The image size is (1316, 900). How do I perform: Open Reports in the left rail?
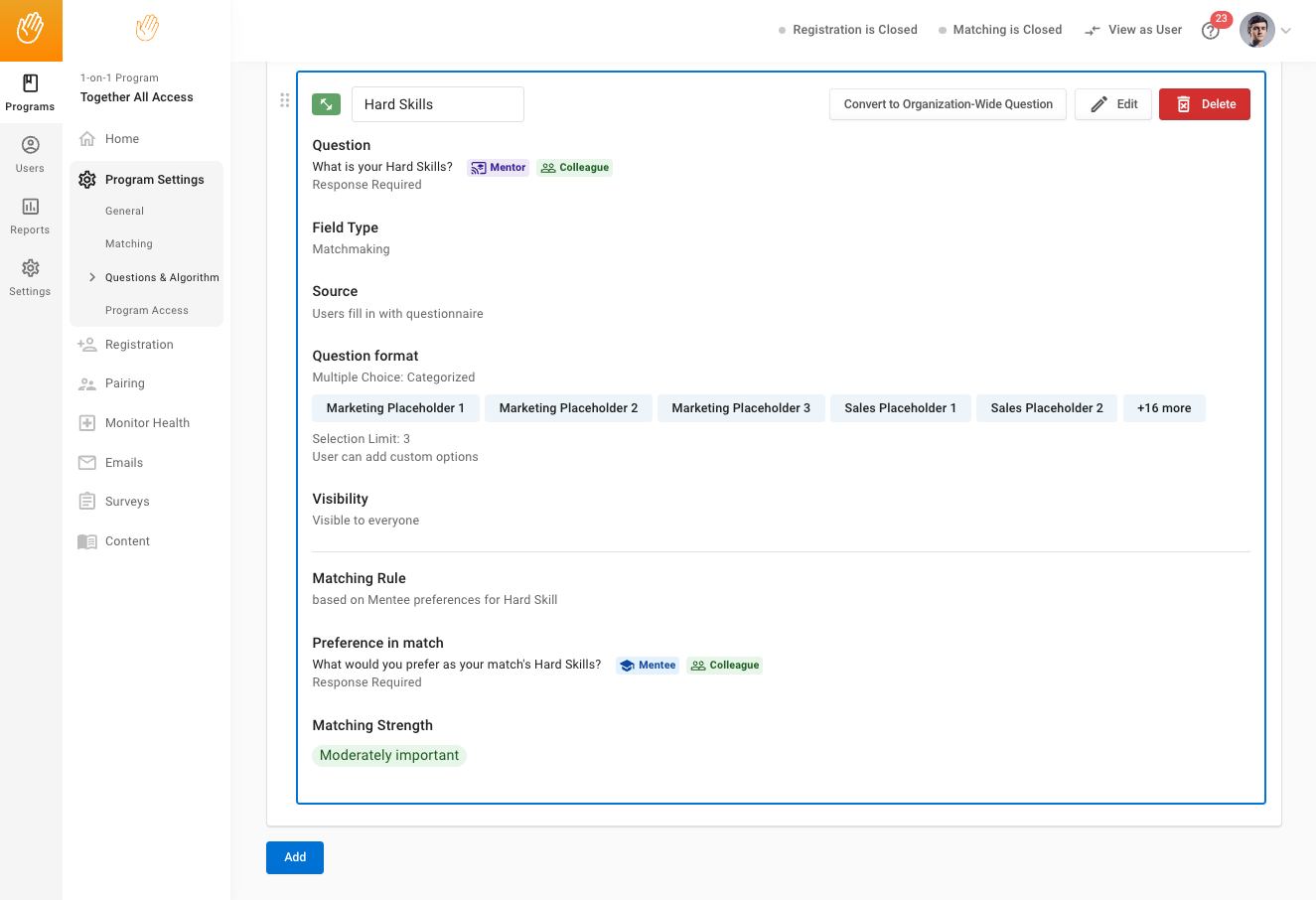[x=30, y=216]
